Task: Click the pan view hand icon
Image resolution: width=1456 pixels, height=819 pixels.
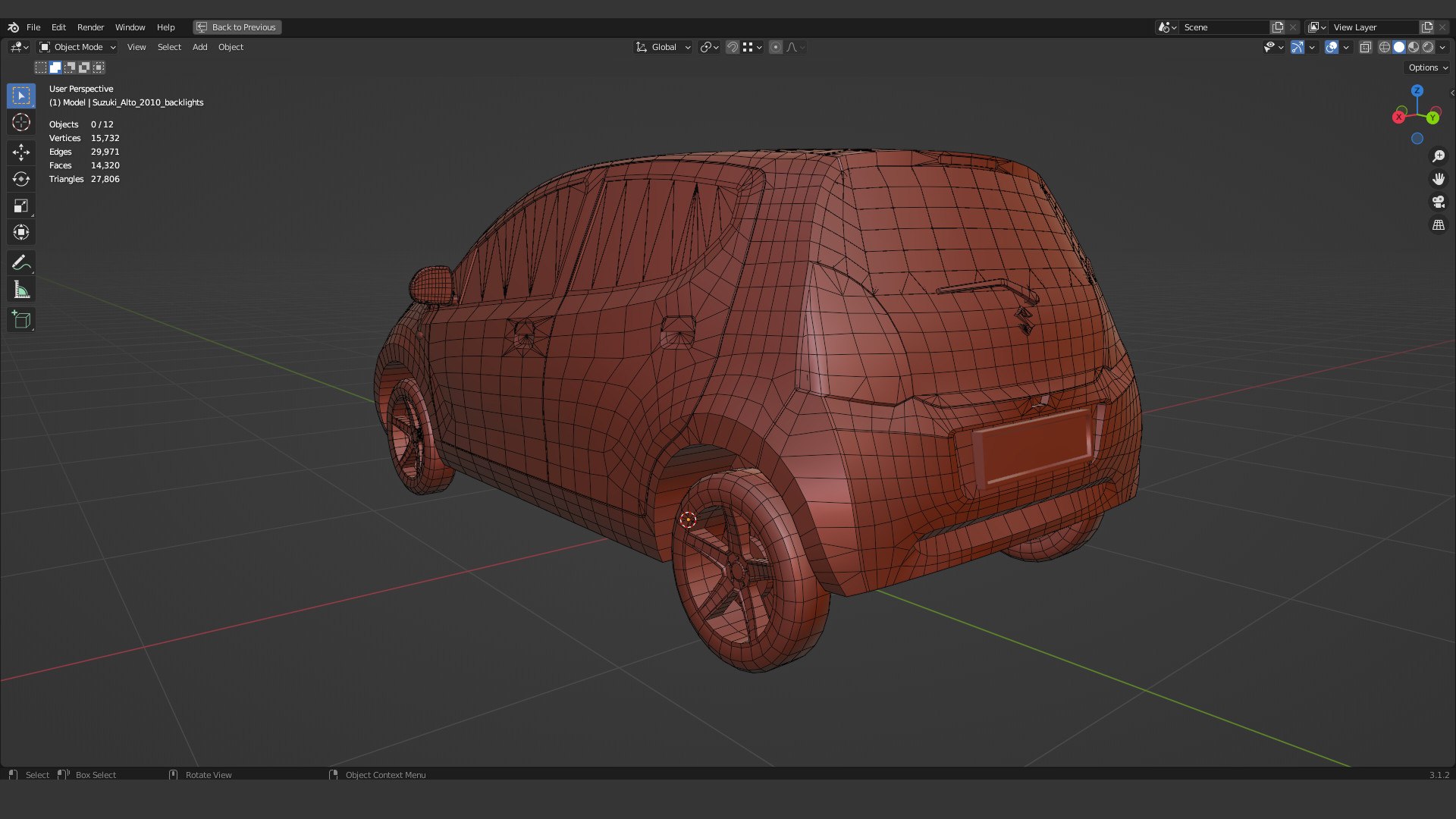Action: point(1439,179)
